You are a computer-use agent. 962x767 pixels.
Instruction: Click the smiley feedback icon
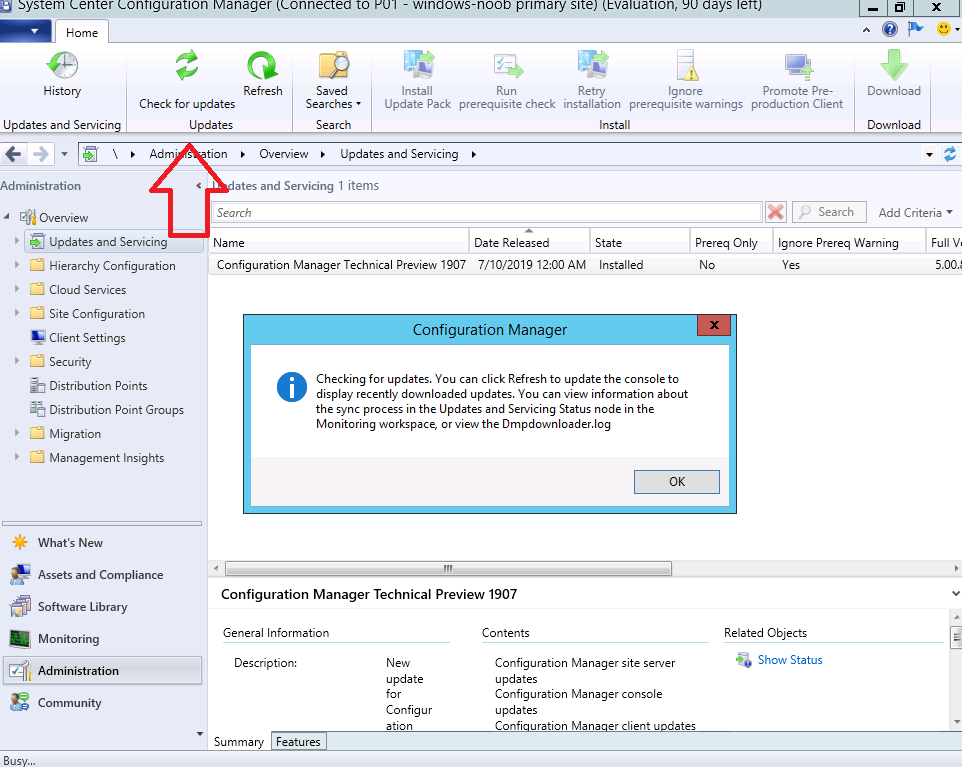[944, 29]
